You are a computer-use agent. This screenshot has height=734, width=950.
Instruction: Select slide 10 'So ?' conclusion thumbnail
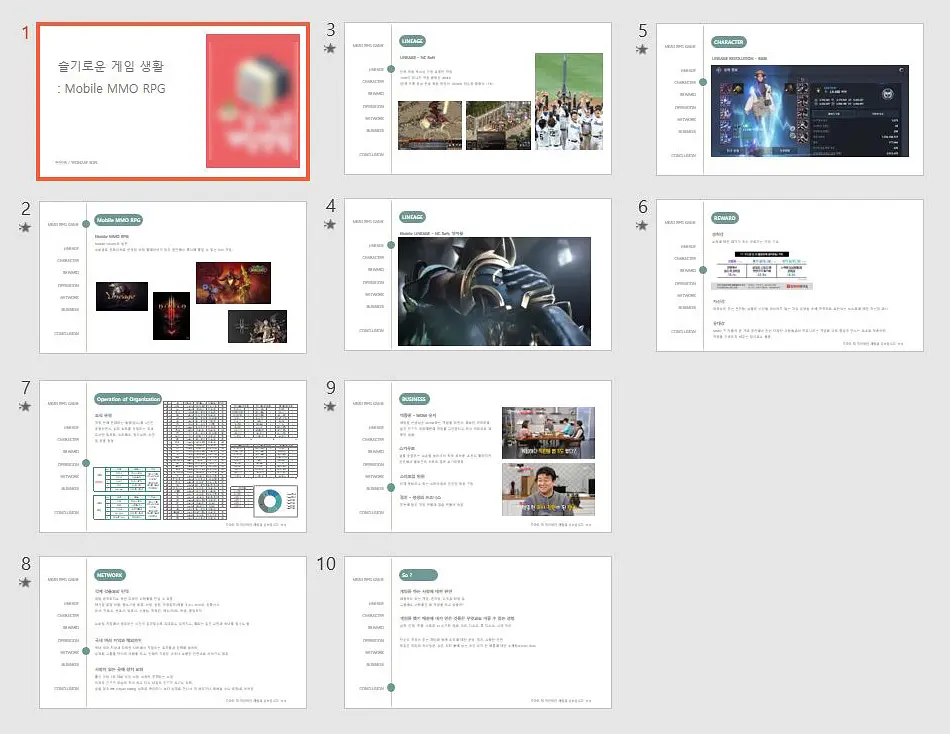click(478, 632)
